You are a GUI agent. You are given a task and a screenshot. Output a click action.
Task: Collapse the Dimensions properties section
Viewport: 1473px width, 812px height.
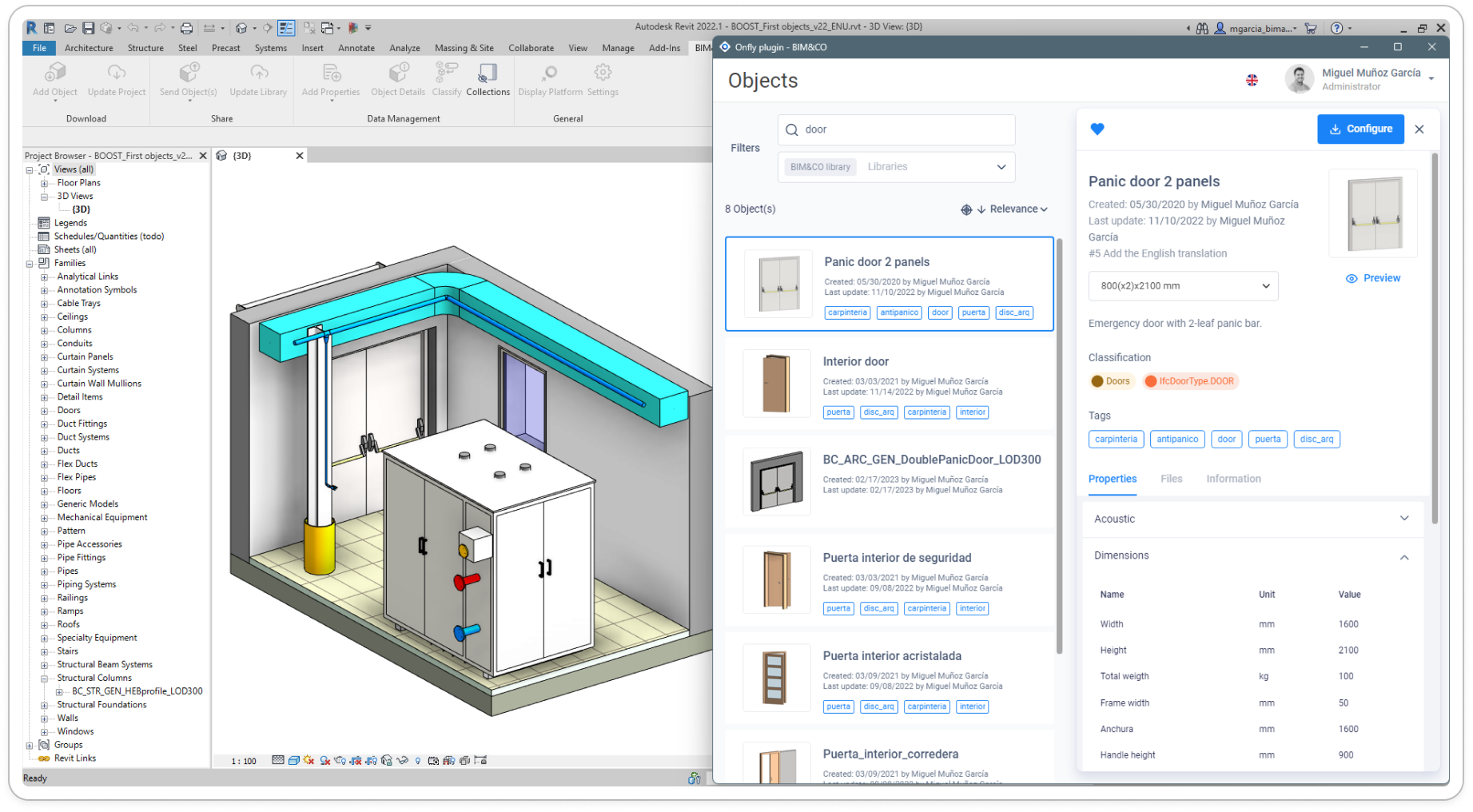click(x=1252, y=556)
